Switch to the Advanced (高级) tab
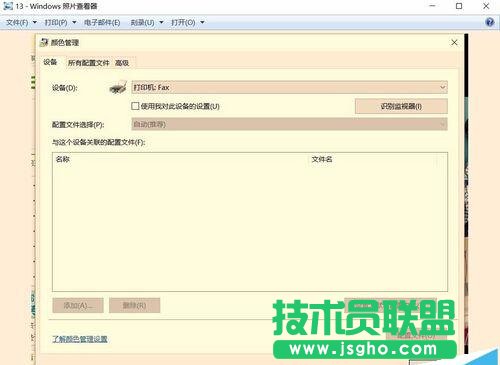Screen dimensions: 500x365 122,63
